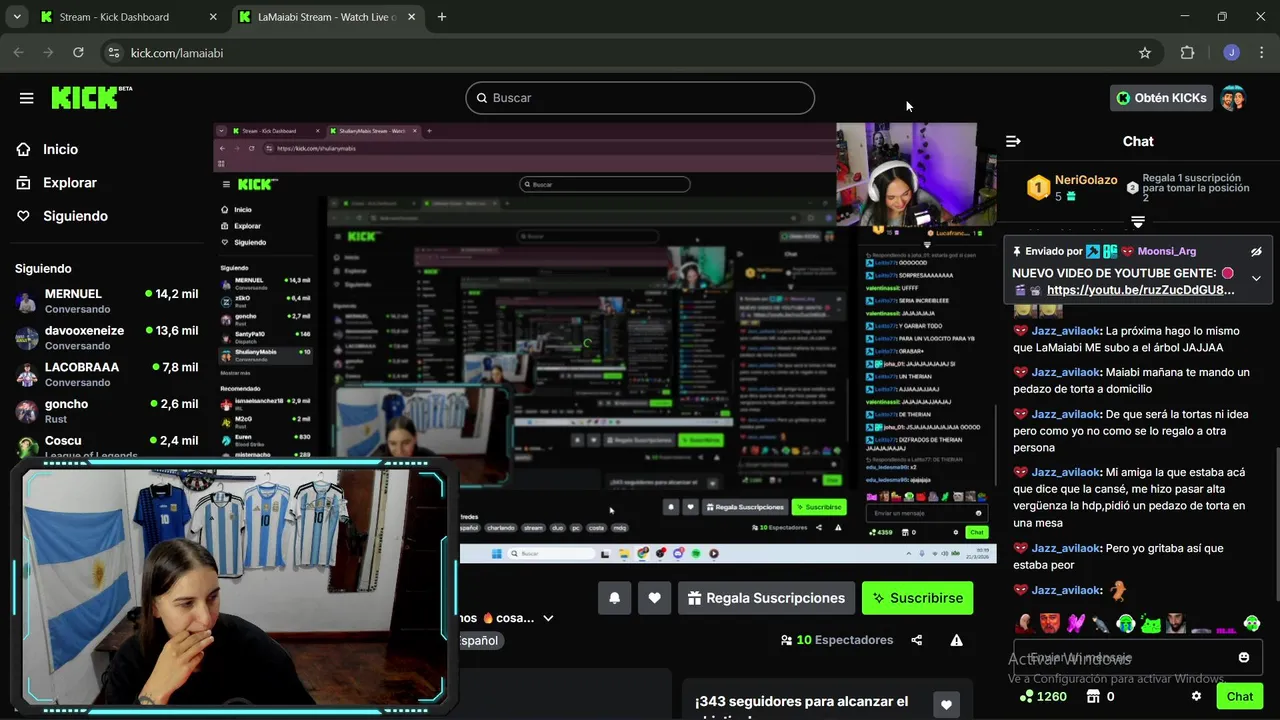Click the Suscribirse button
This screenshot has height=720, width=1280.
917,598
